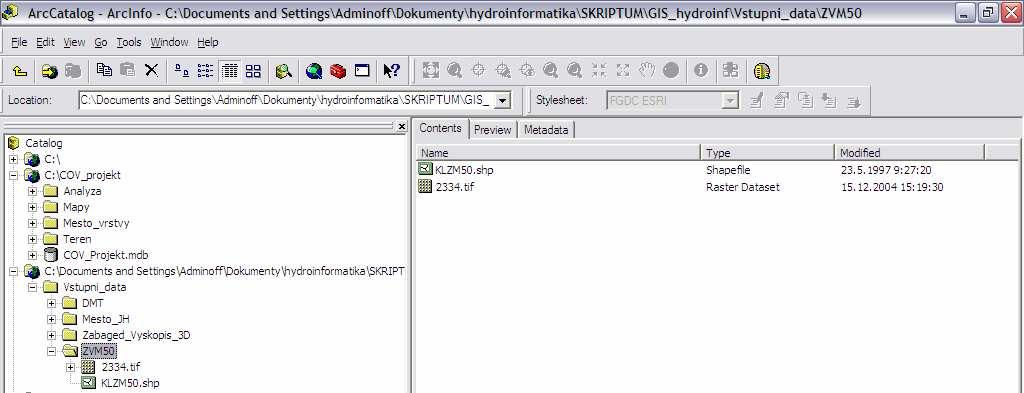The image size is (1024, 393).
Task: Expand the Mesto_JH folder
Action: coord(52,319)
